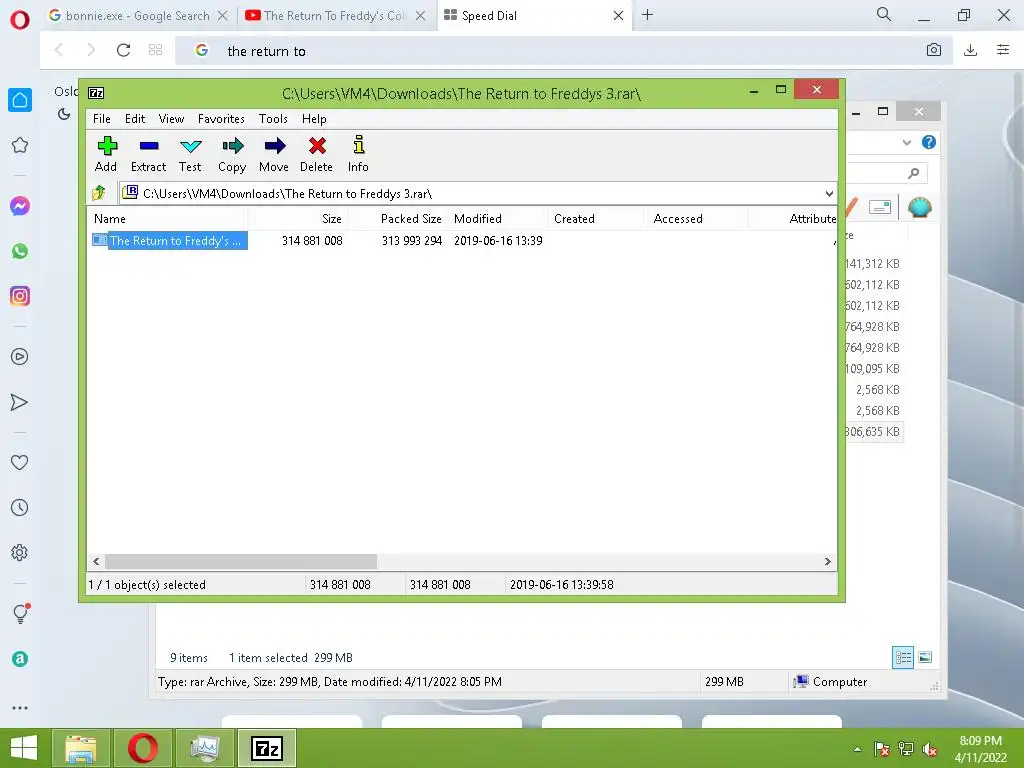Open Opera downloads panel
Viewport: 1024px width, 768px height.
[x=970, y=50]
